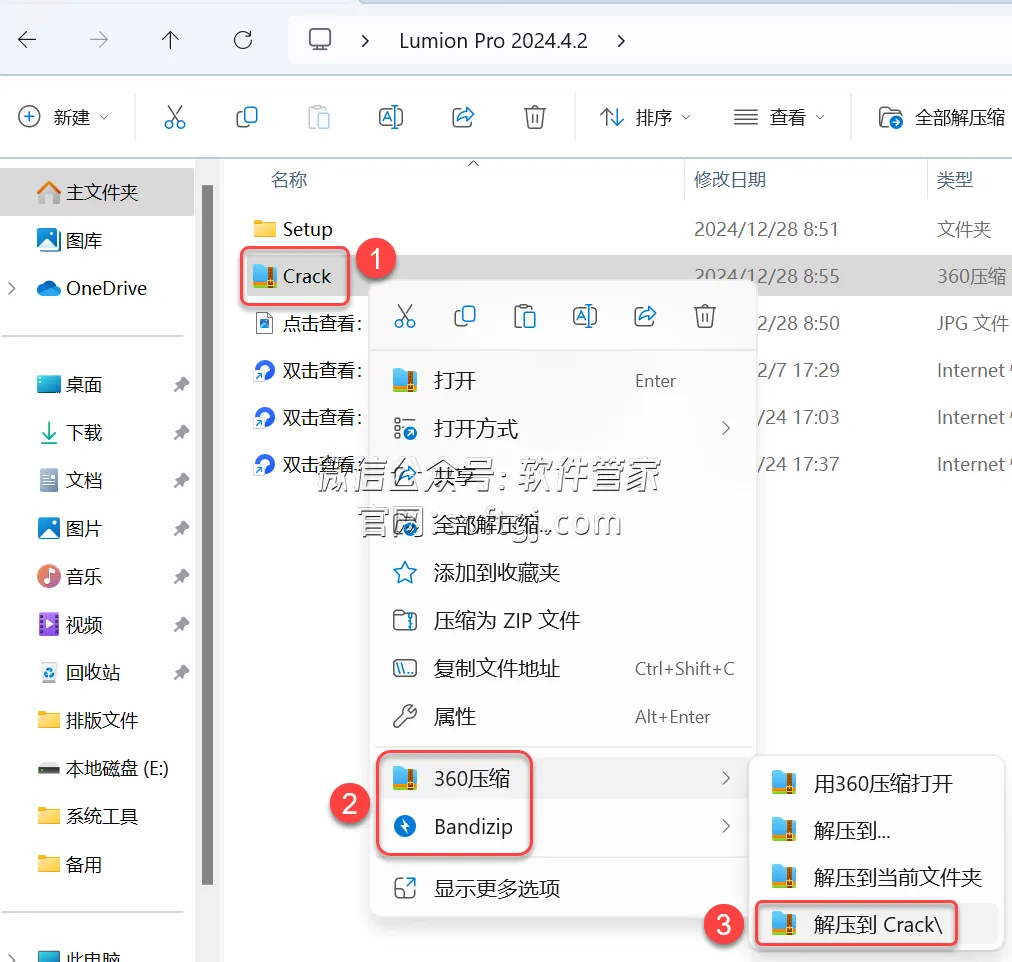This screenshot has width=1012, height=962.
Task: Open 下载 in the sidebar
Action: point(70,432)
